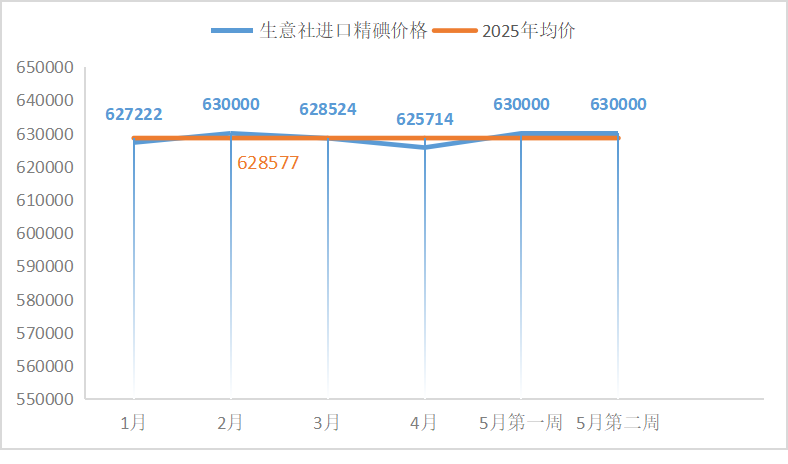Click y-axis value 600000
The height and width of the screenshot is (464, 788).
45,233
